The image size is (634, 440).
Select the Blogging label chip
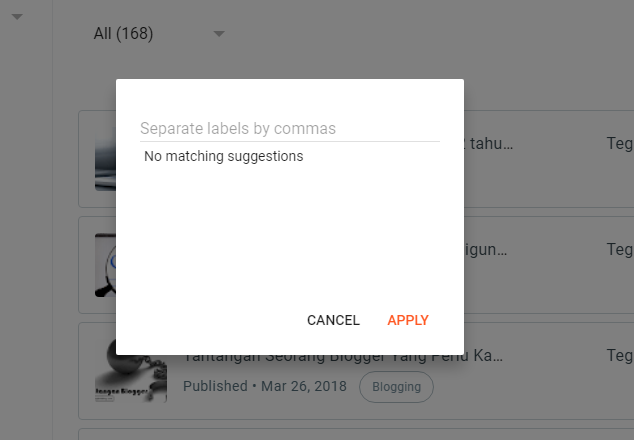coord(396,387)
